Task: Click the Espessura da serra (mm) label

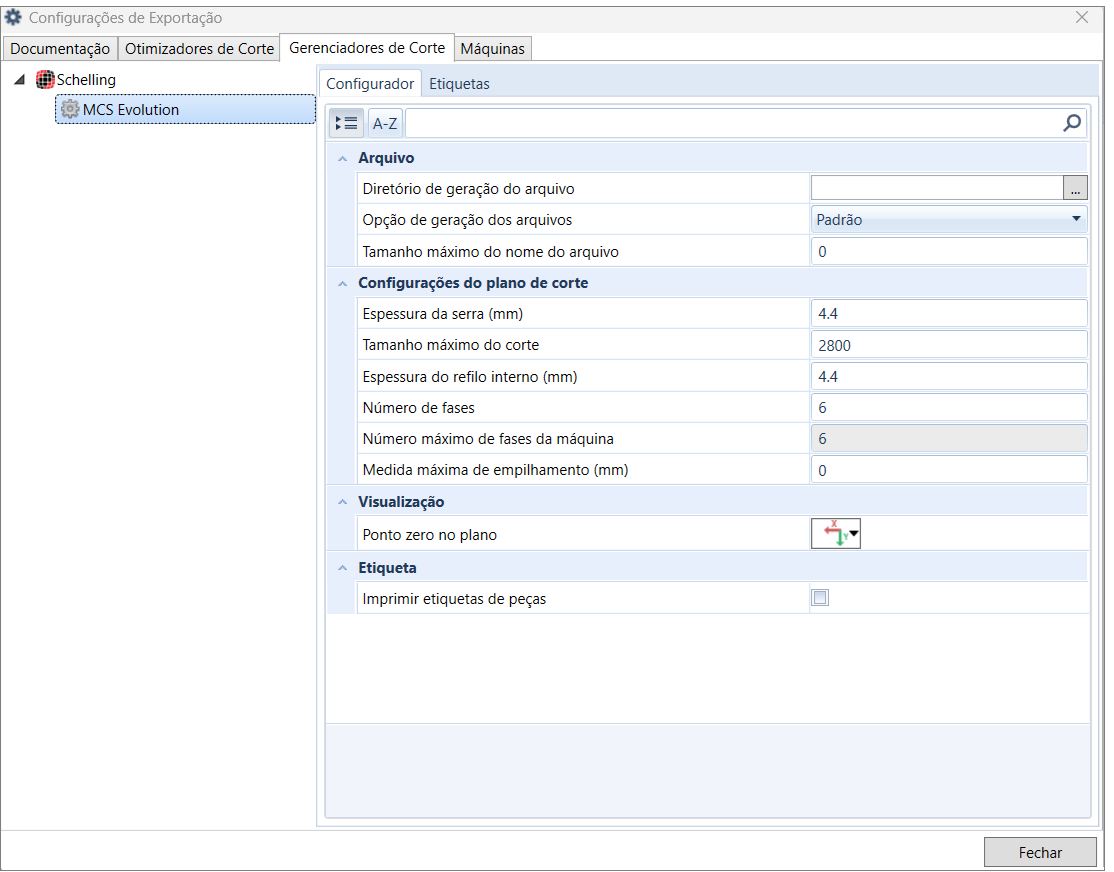Action: 443,313
